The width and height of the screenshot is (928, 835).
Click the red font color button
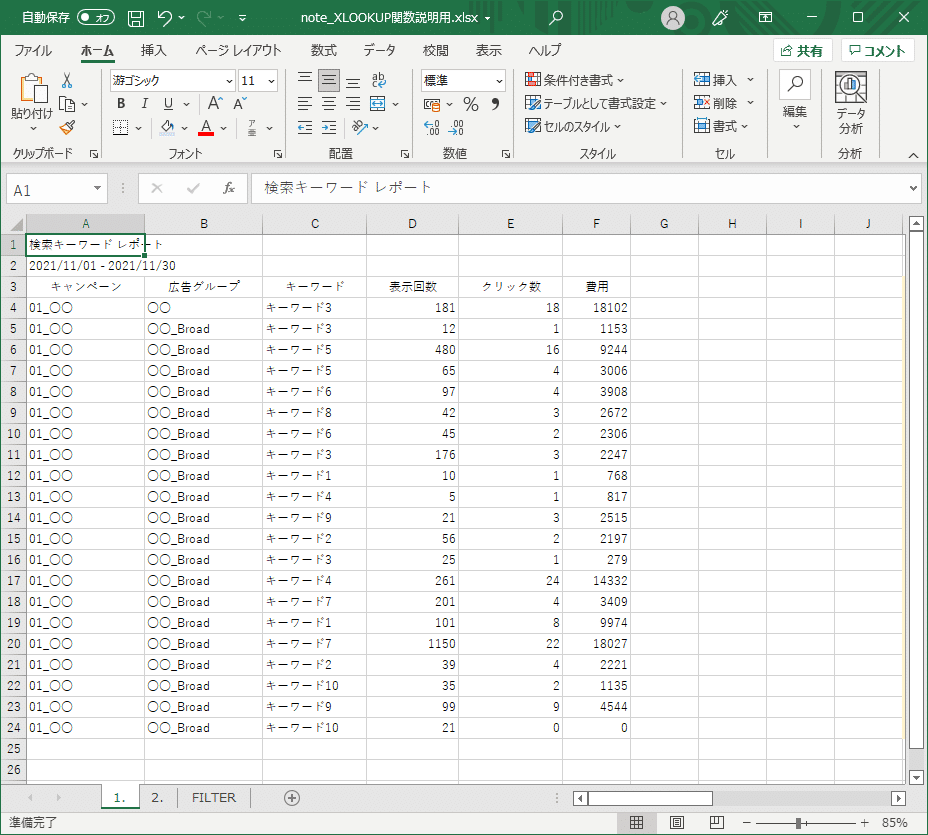(x=206, y=128)
